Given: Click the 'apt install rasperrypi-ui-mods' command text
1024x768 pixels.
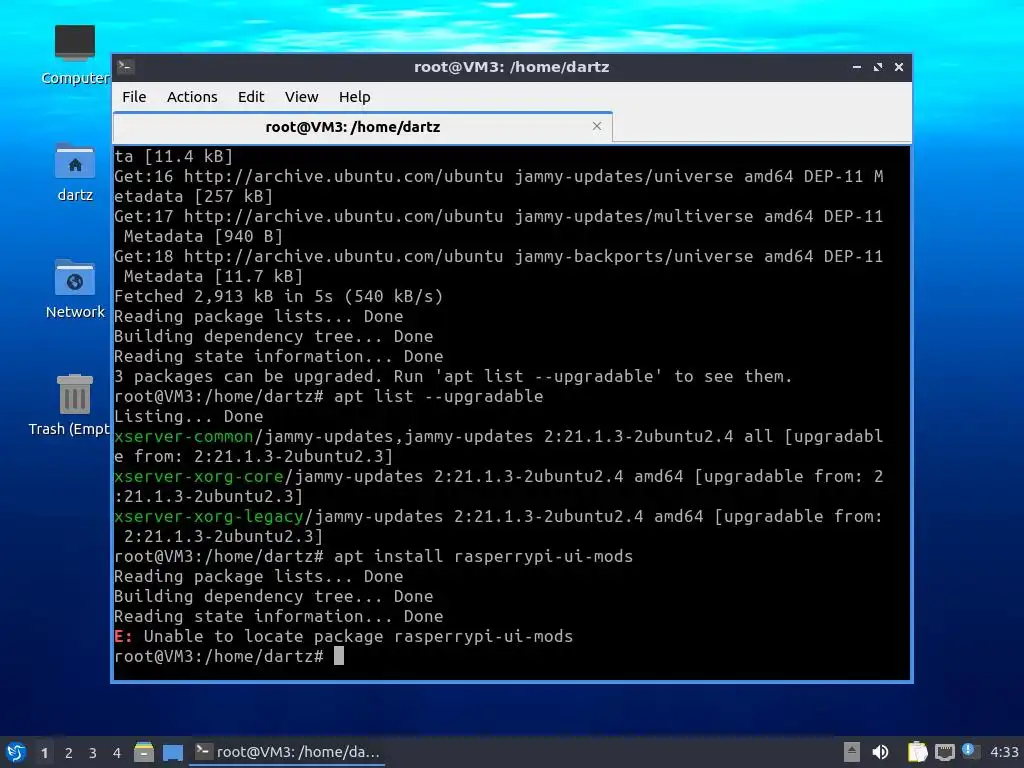Looking at the screenshot, I should 483,556.
